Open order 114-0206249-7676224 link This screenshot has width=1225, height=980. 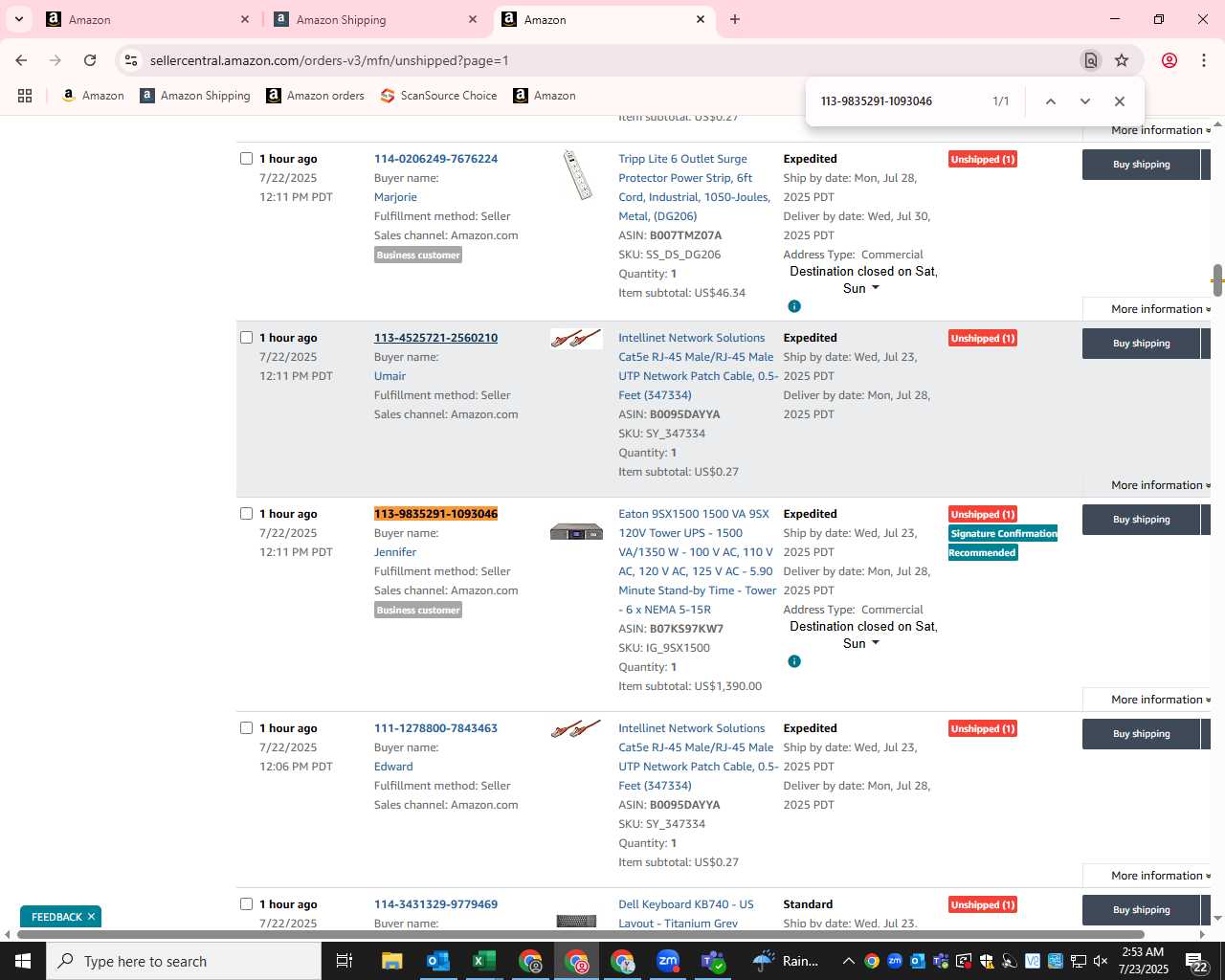pyautogui.click(x=435, y=159)
